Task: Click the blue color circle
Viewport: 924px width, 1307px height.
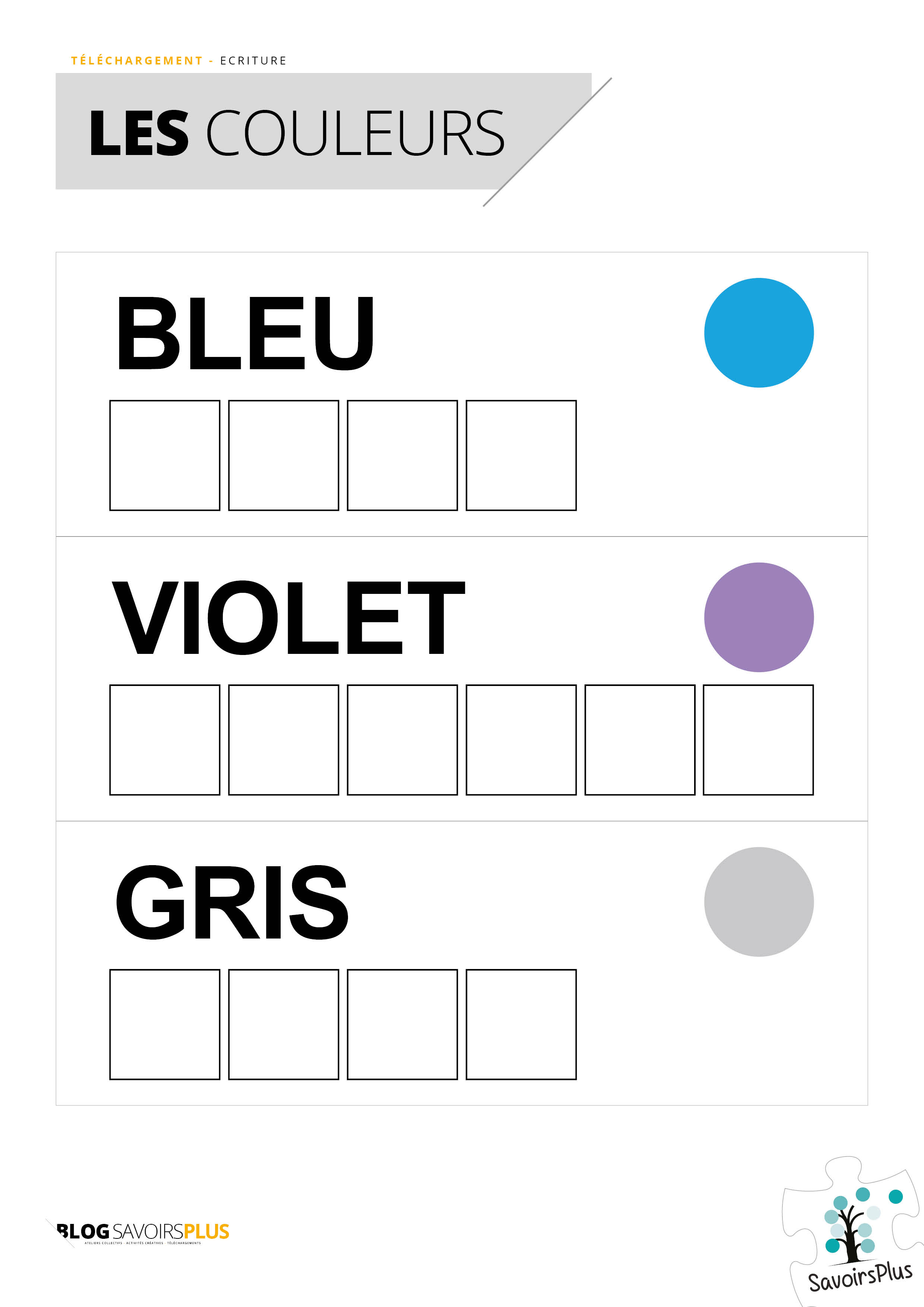Action: [x=758, y=333]
